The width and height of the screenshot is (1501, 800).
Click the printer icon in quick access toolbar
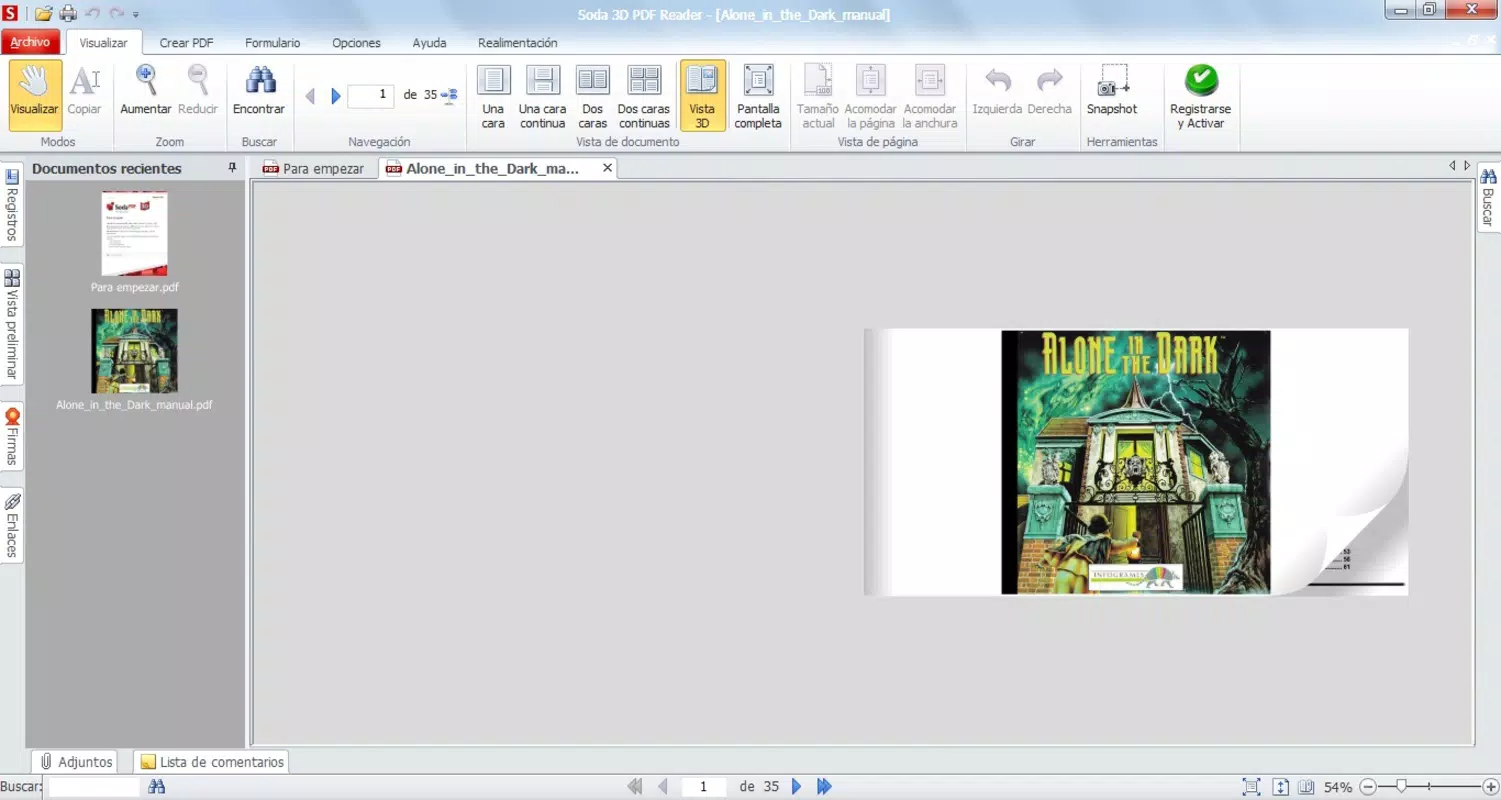pos(68,14)
